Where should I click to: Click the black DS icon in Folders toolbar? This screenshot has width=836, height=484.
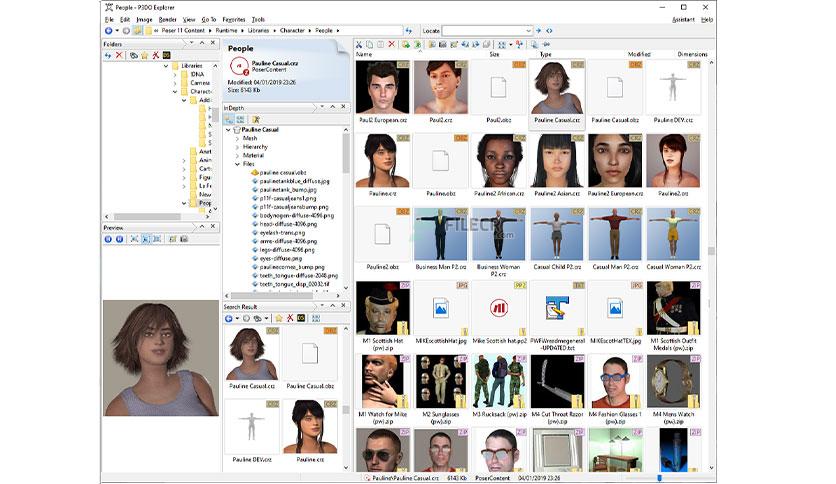pyautogui.click(x=166, y=55)
